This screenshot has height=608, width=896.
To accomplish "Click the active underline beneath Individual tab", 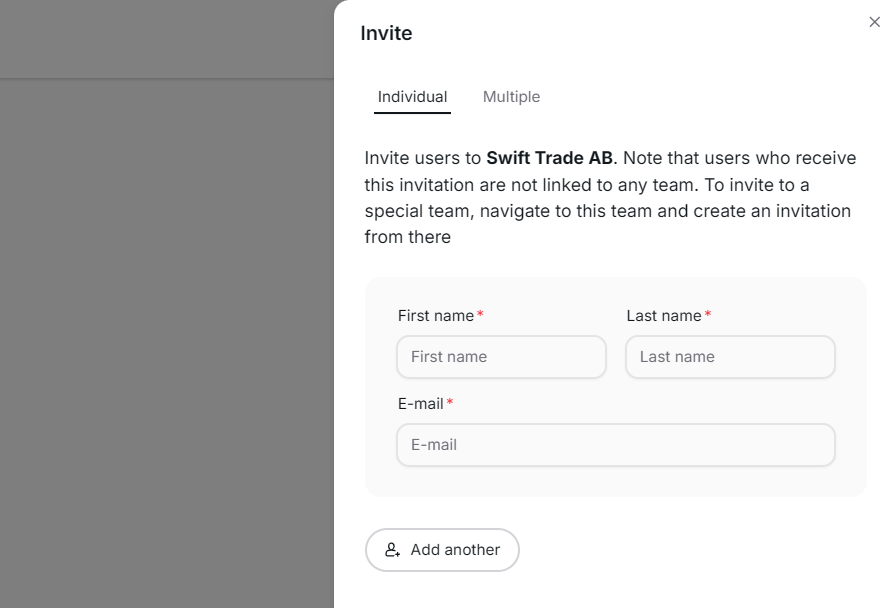I will 413,113.
